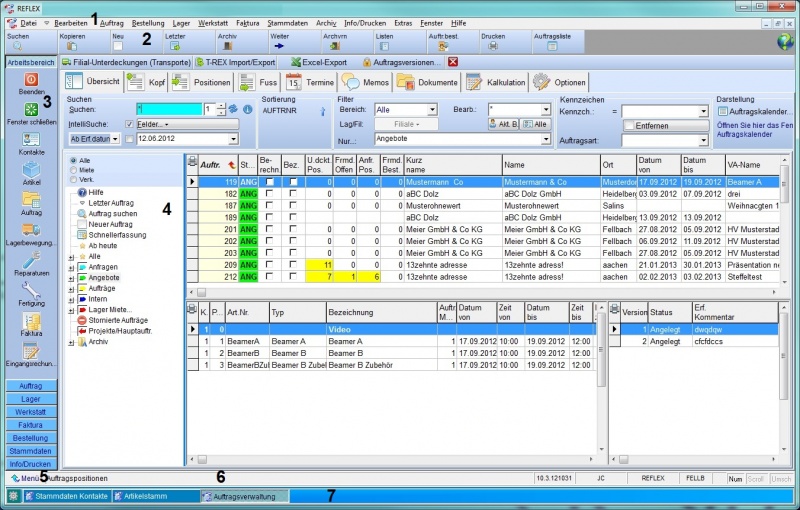Switch to the Kalkulation tab
Image resolution: width=800 pixels, height=510 pixels.
496,82
